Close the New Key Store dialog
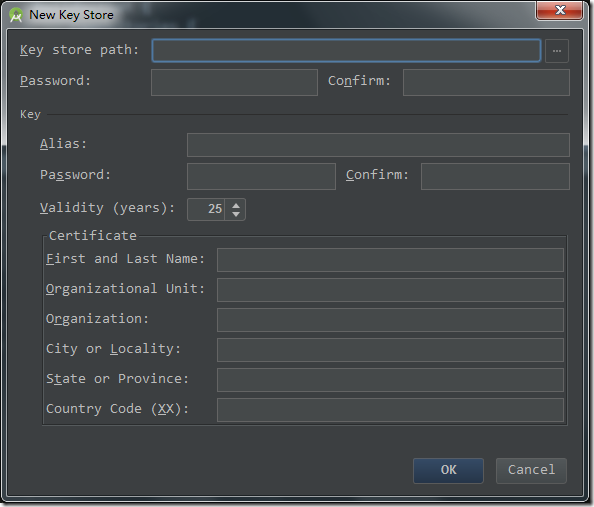Screen dimensions: 594x507 (560, 10)
